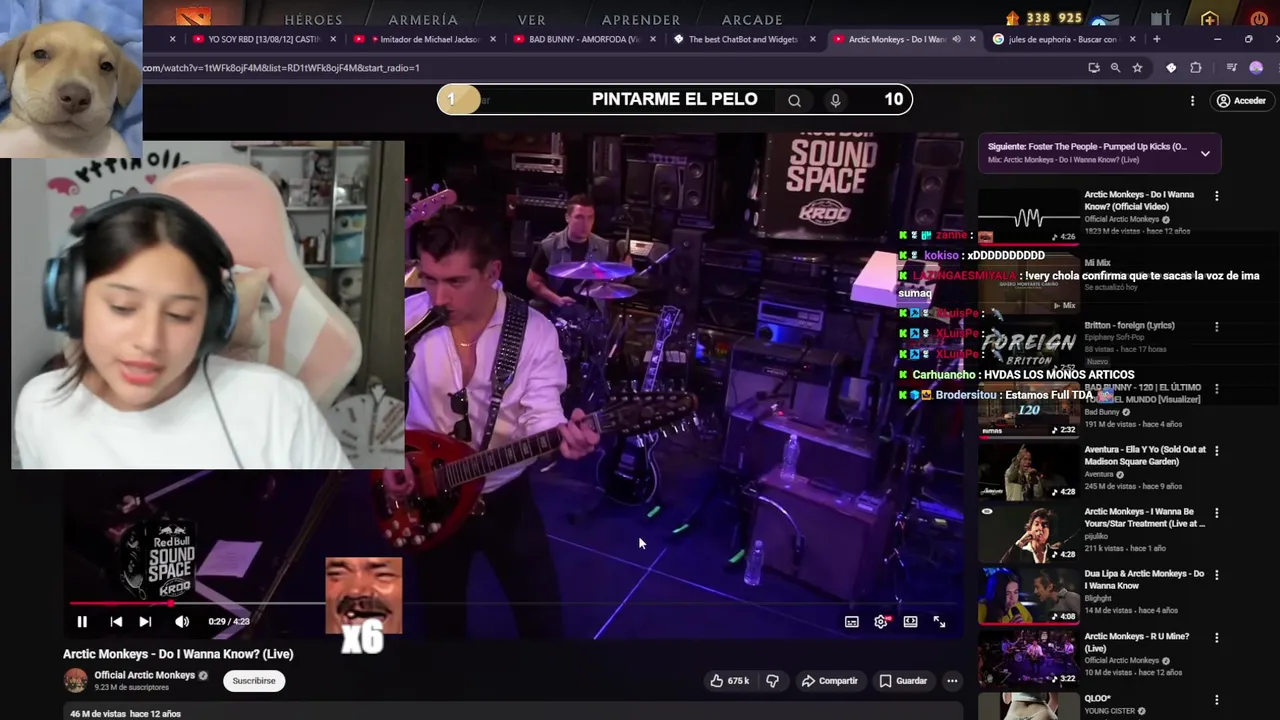
Task: Go to previous video in player
Action: (116, 622)
